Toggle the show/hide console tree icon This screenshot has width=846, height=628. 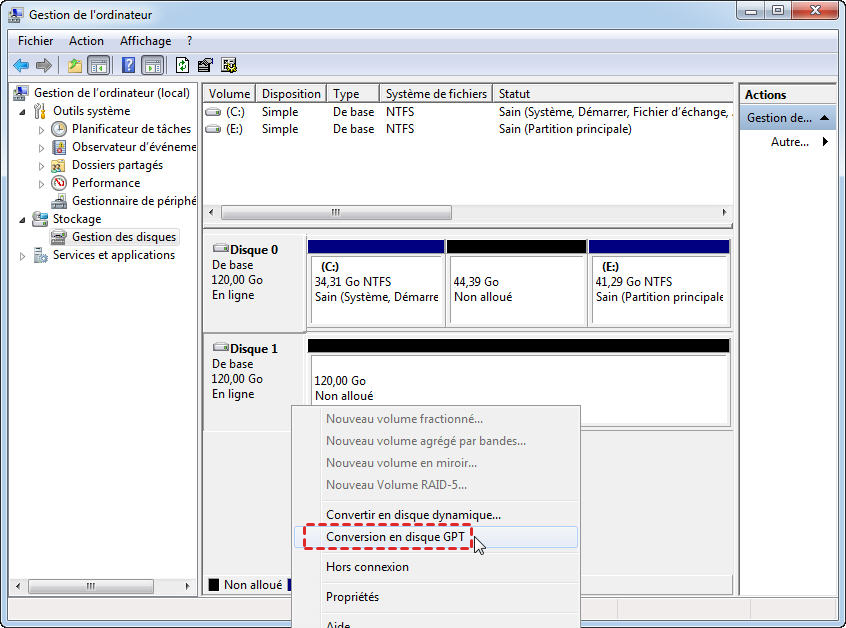click(98, 66)
